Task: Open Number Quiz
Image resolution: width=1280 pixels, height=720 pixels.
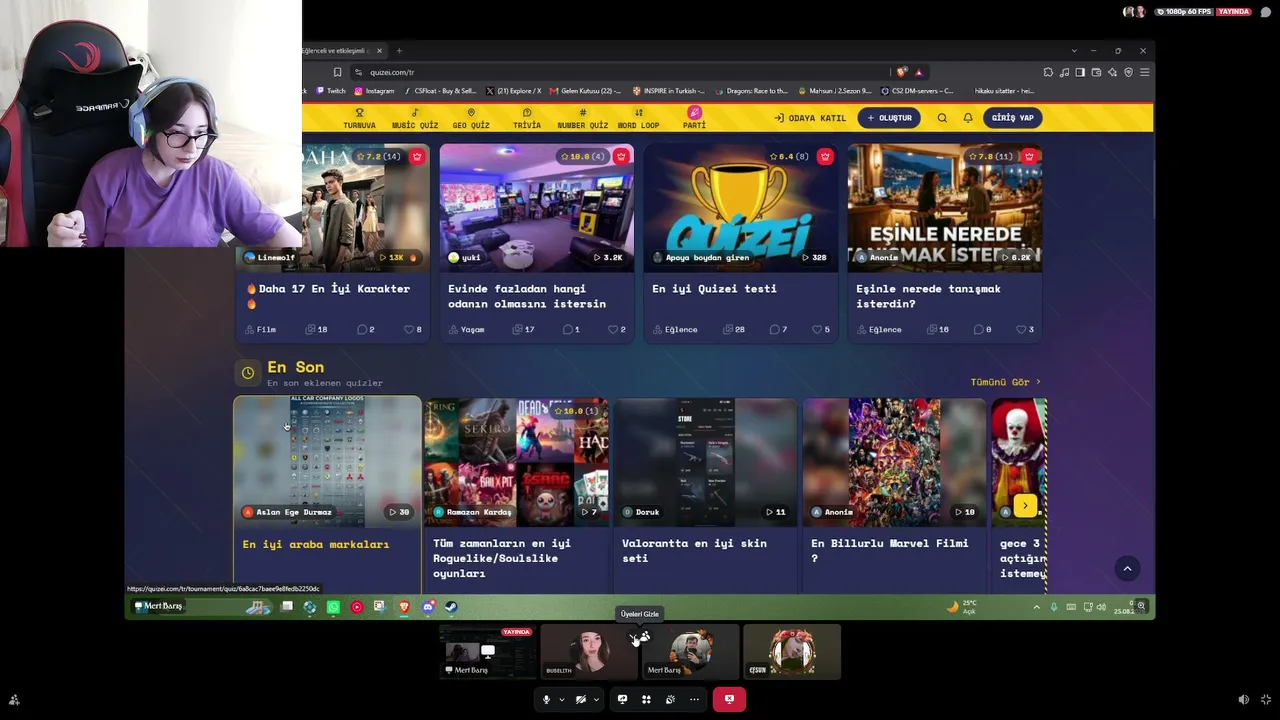Action: click(583, 118)
